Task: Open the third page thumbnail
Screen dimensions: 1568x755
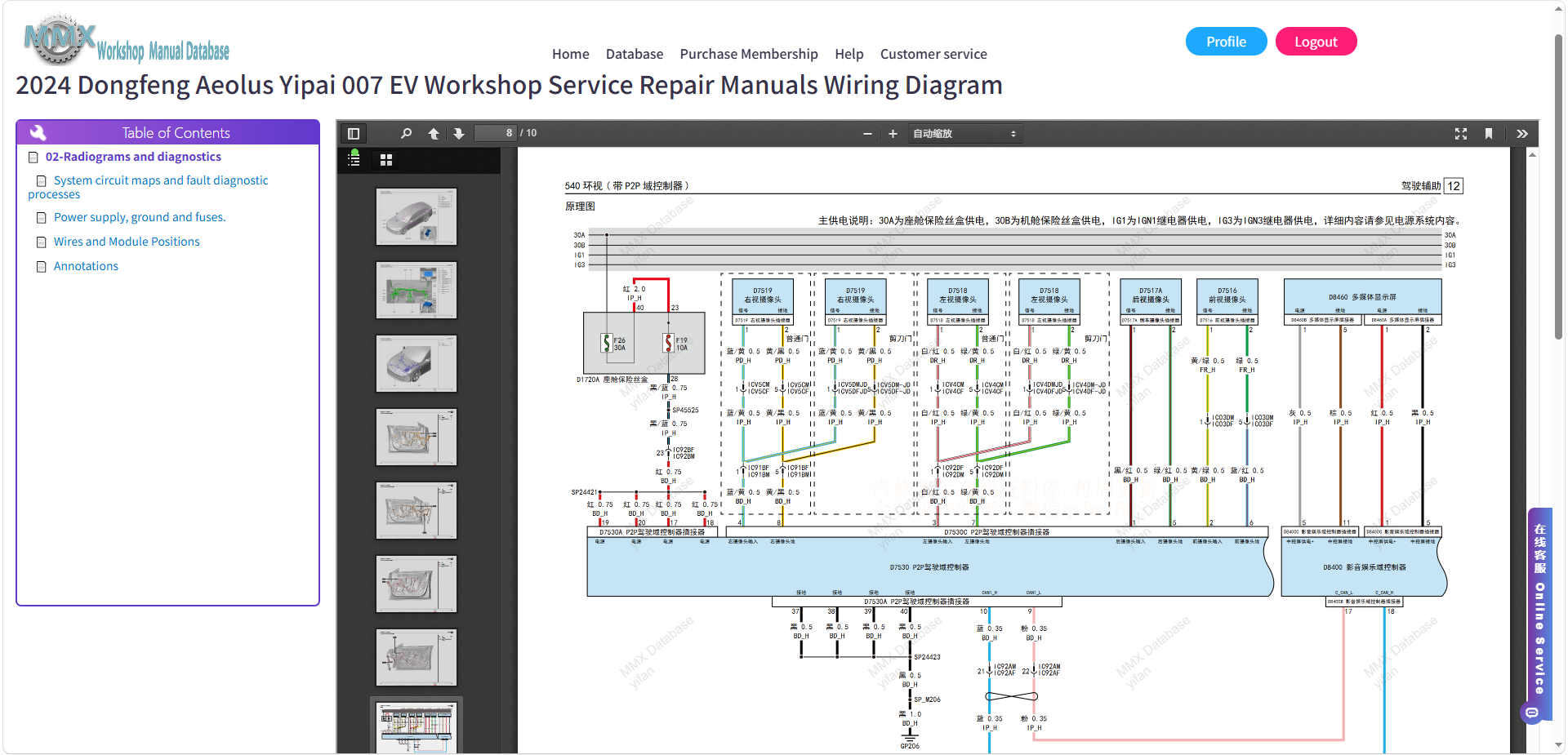Action: pos(416,364)
